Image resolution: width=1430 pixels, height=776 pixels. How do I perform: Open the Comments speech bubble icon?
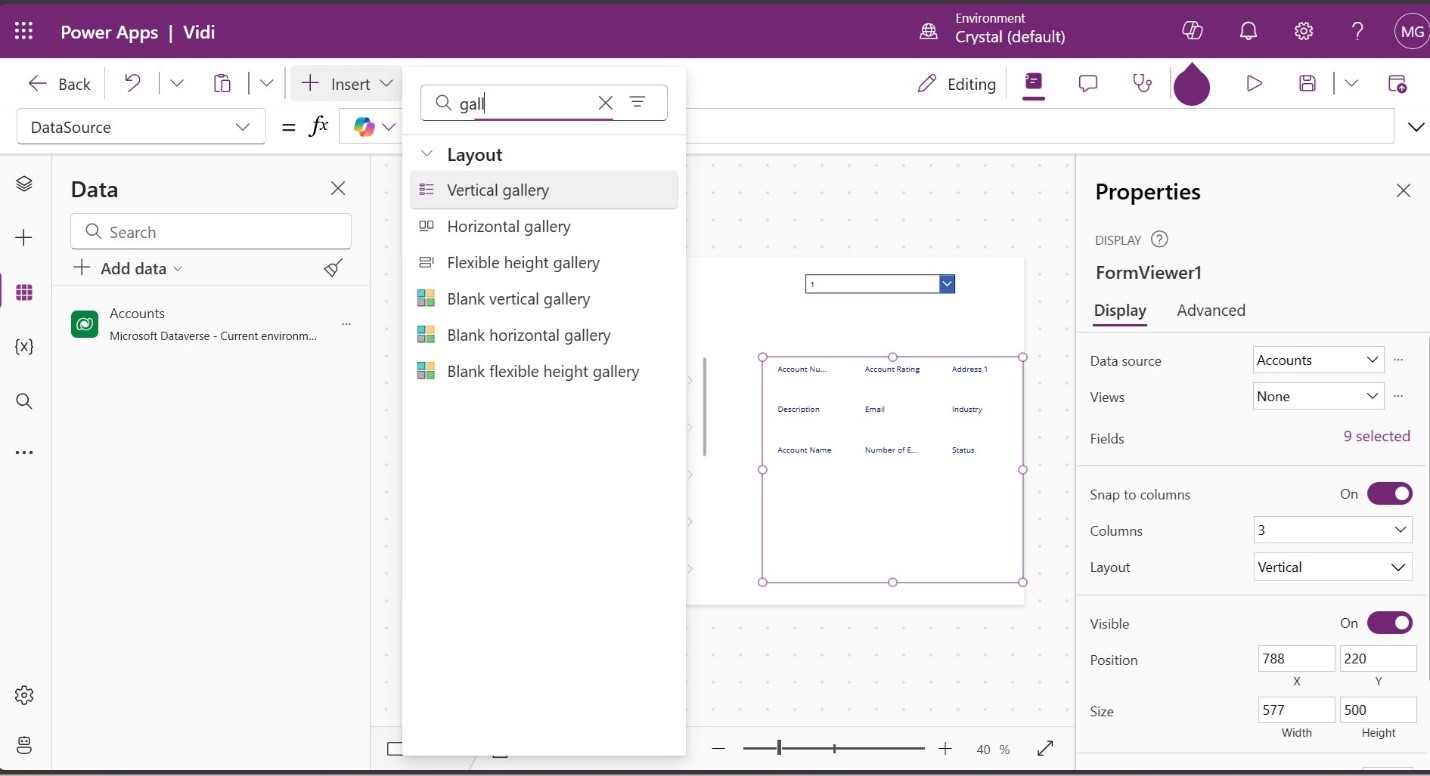[x=1088, y=84]
